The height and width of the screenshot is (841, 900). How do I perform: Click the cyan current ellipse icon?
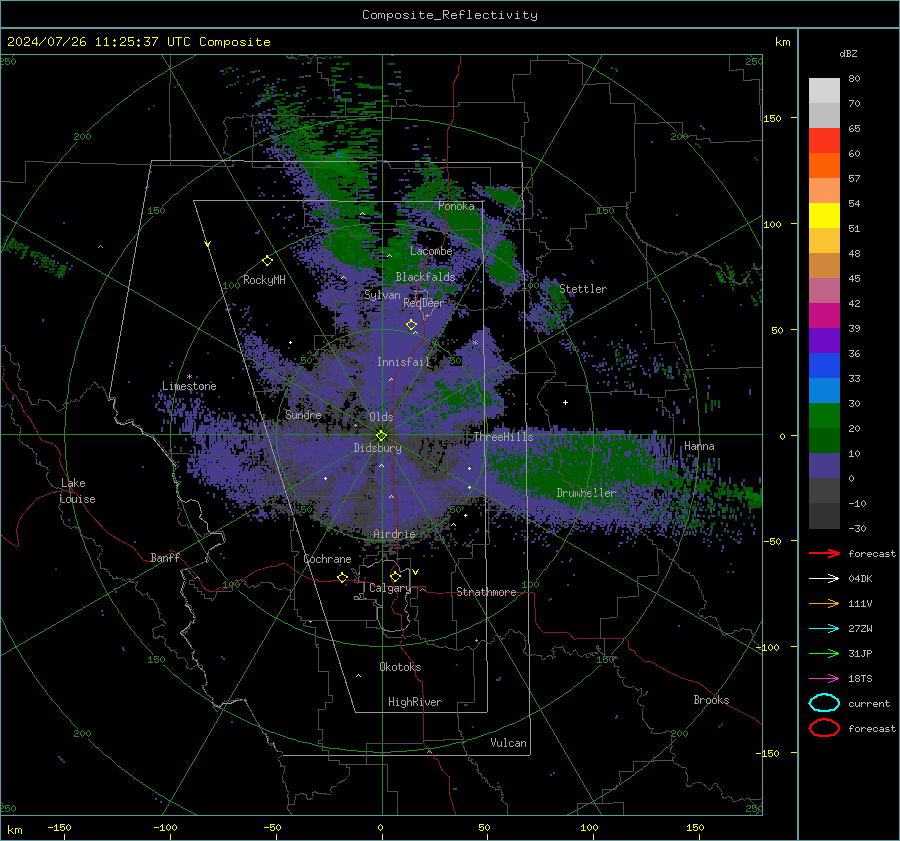coord(824,703)
